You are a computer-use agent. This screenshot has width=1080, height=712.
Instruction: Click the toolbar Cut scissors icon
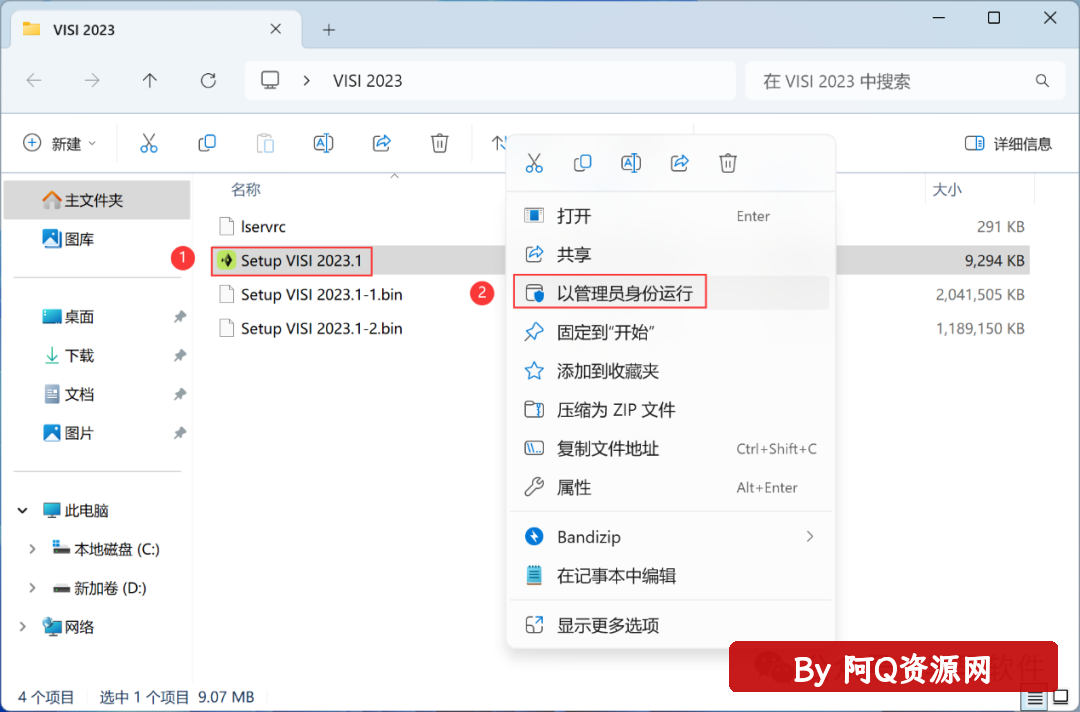click(x=149, y=143)
